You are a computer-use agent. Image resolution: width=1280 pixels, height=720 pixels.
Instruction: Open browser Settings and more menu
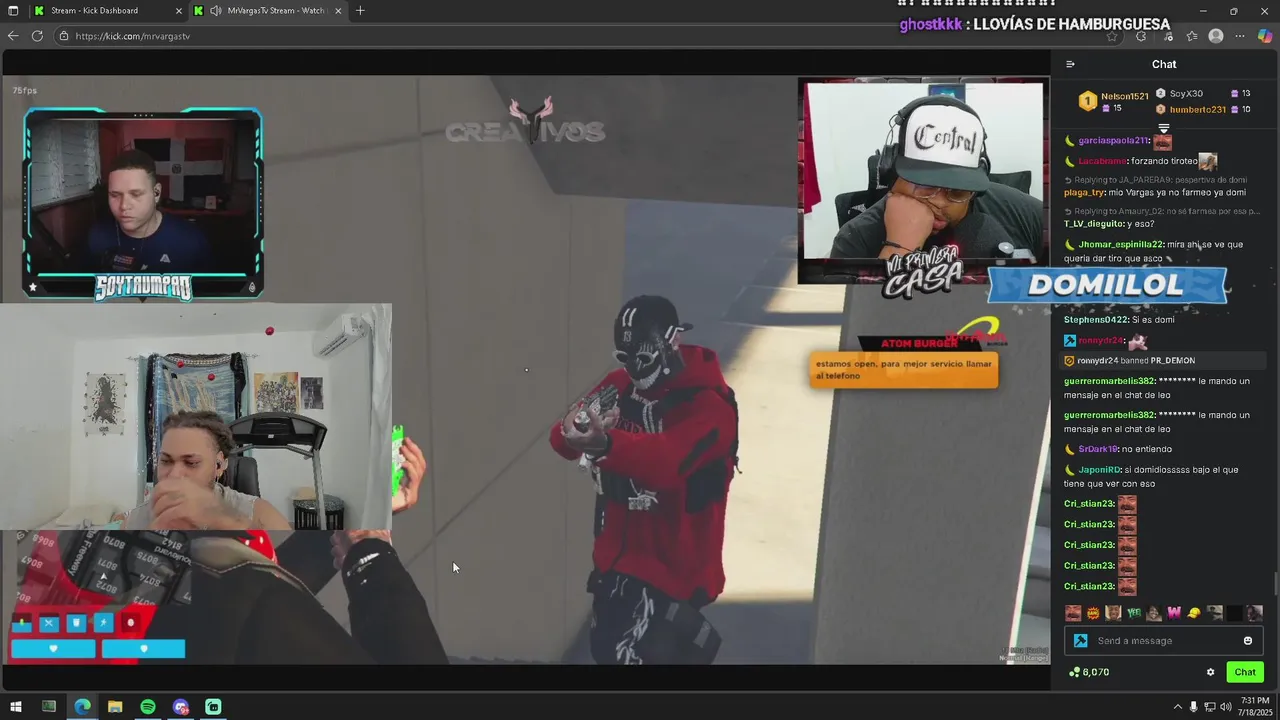(1240, 36)
